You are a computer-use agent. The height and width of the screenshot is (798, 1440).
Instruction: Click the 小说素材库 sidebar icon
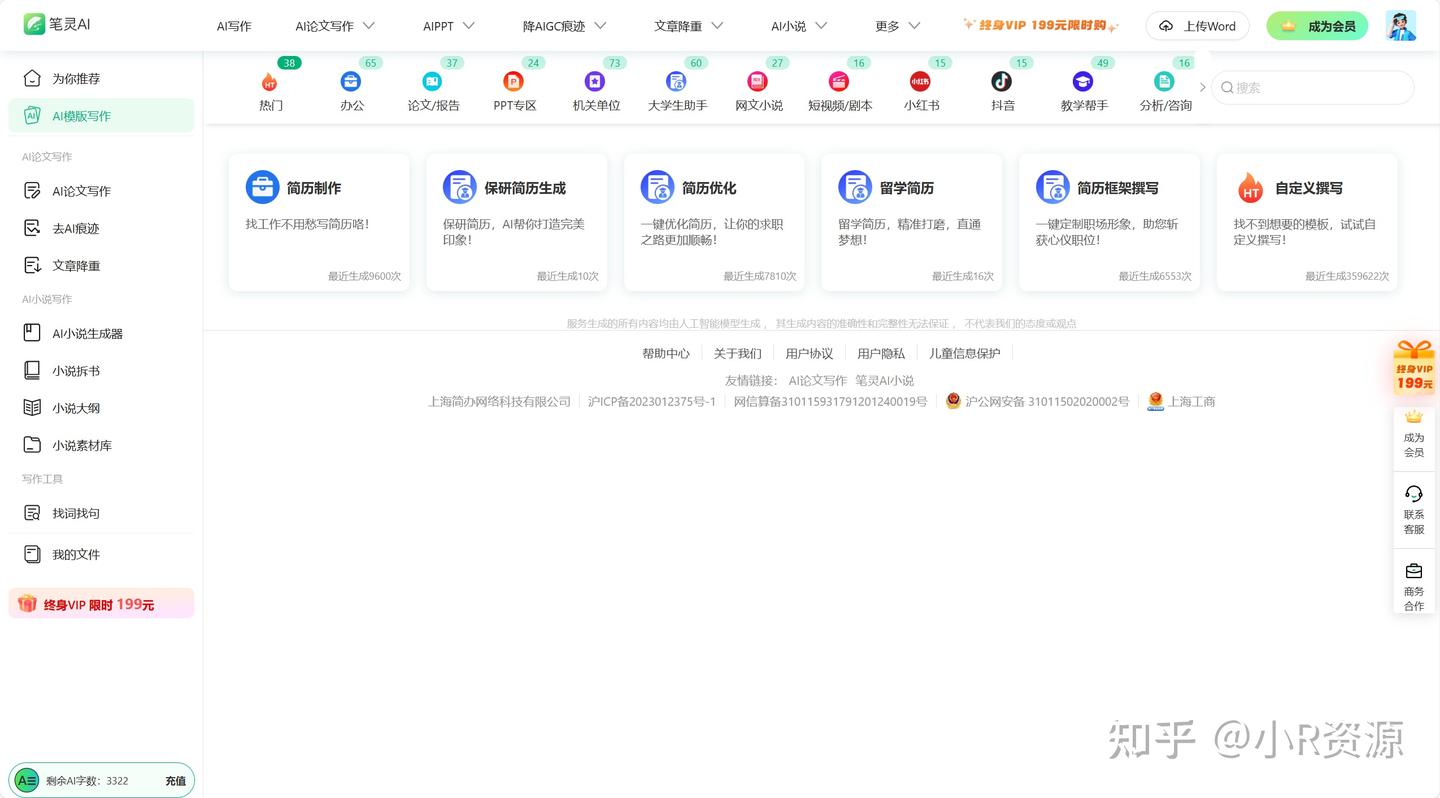click(x=32, y=445)
